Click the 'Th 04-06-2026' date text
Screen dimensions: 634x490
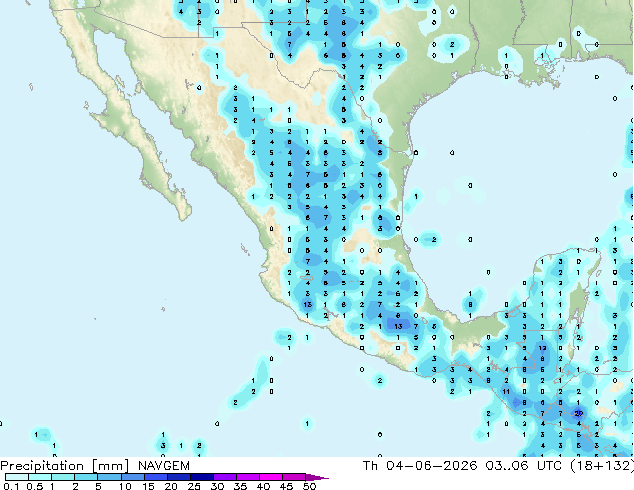pos(420,465)
